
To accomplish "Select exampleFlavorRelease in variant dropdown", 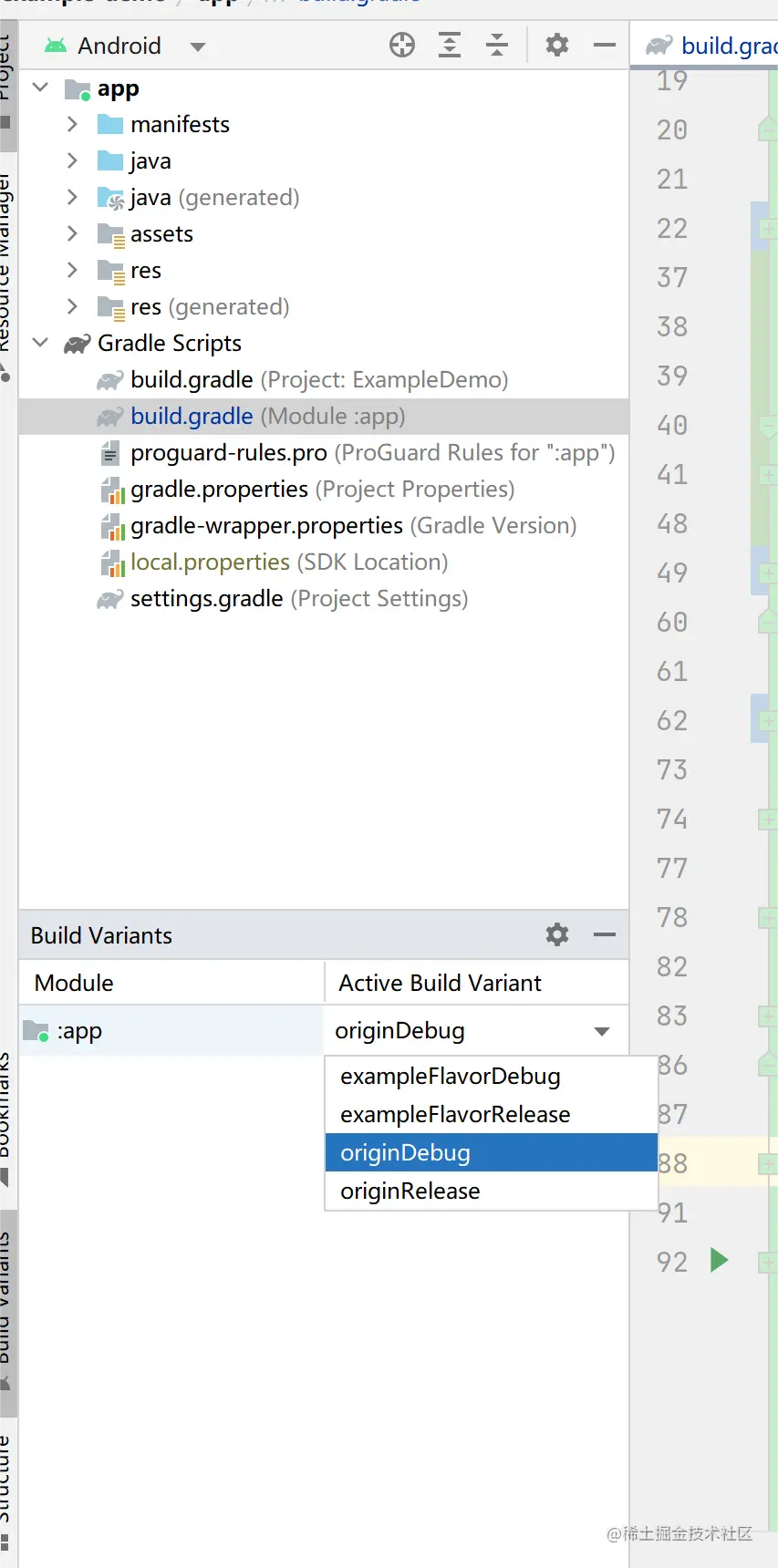I will tap(455, 1115).
